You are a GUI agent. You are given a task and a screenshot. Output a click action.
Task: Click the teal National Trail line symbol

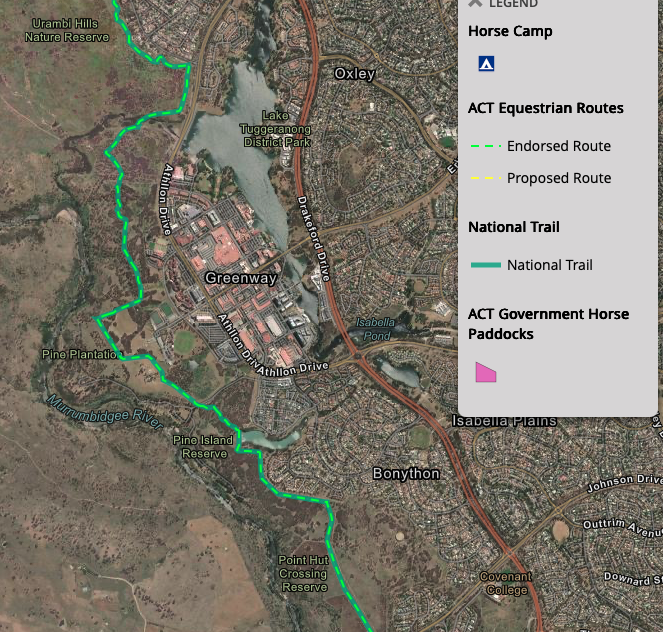(x=485, y=265)
